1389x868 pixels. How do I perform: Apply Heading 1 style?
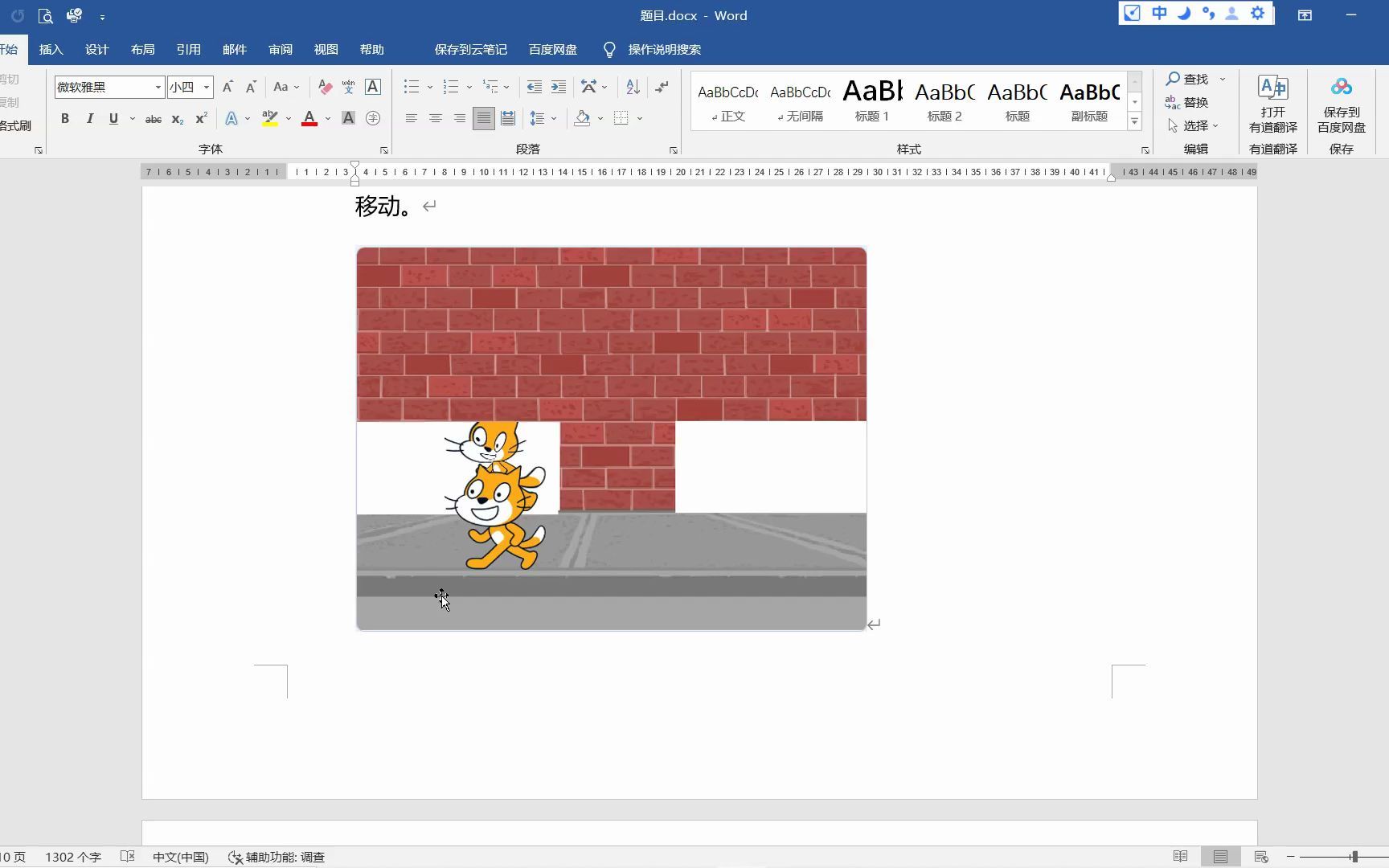[x=872, y=100]
